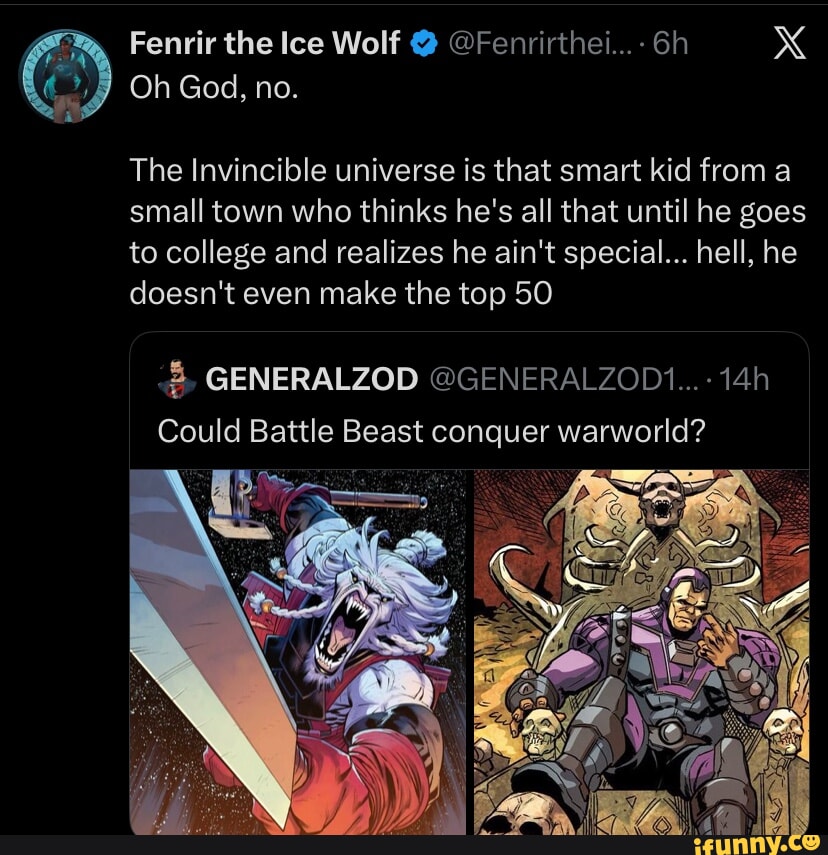Click the smiley face in the iFunny logo
Image resolution: width=828 pixels, height=855 pixels.
812,841
